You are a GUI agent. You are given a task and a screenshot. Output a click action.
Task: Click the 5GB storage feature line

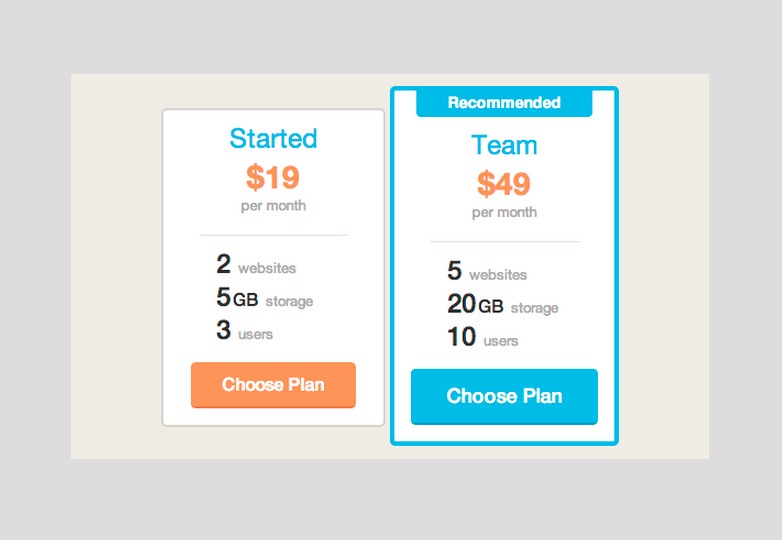tap(264, 298)
